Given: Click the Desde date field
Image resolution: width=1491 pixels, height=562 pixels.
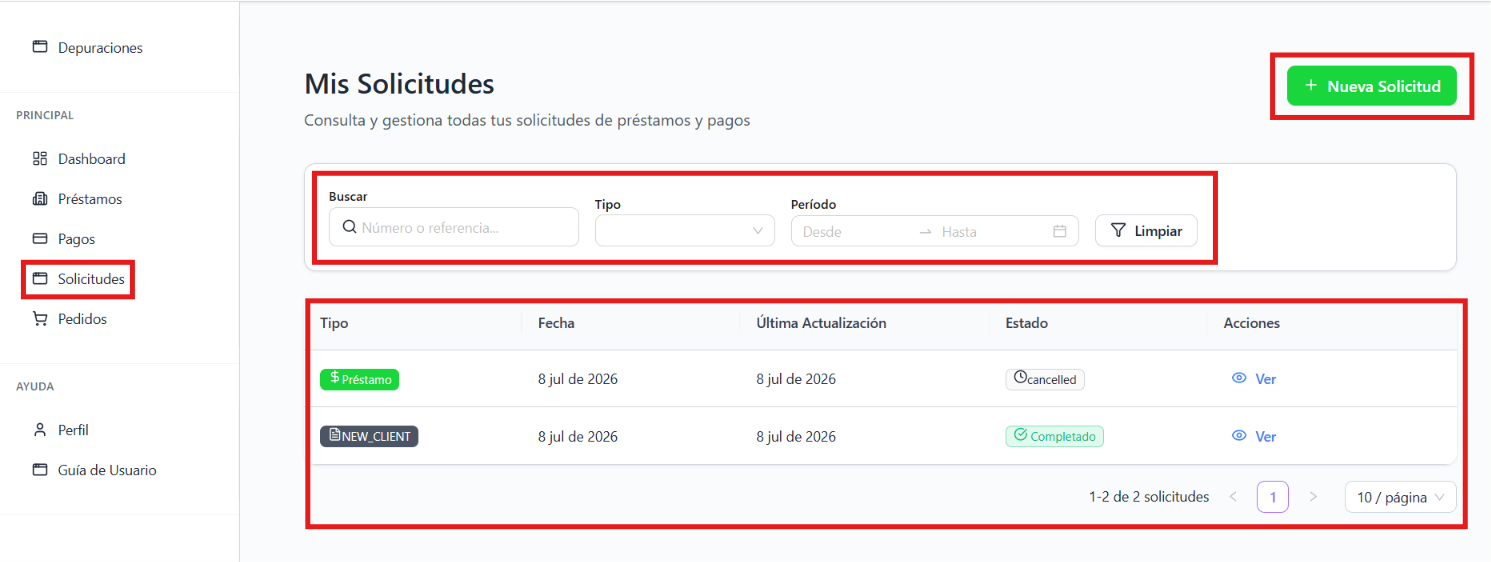Looking at the screenshot, I should pyautogui.click(x=855, y=231).
